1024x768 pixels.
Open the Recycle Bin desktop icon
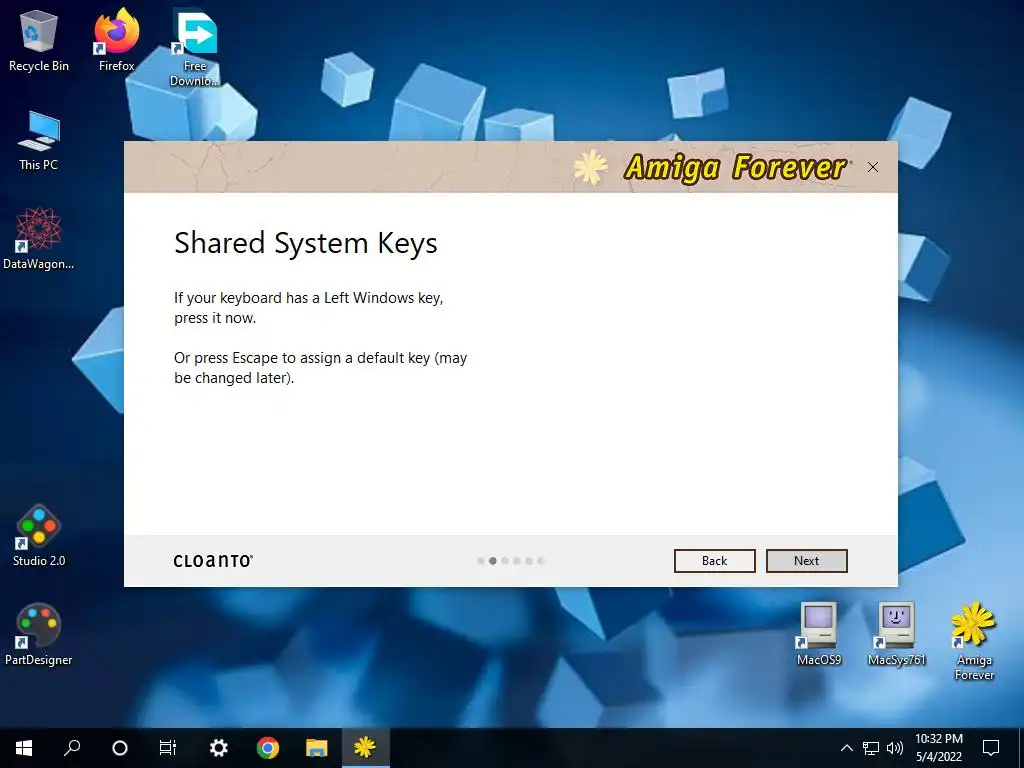tap(39, 40)
